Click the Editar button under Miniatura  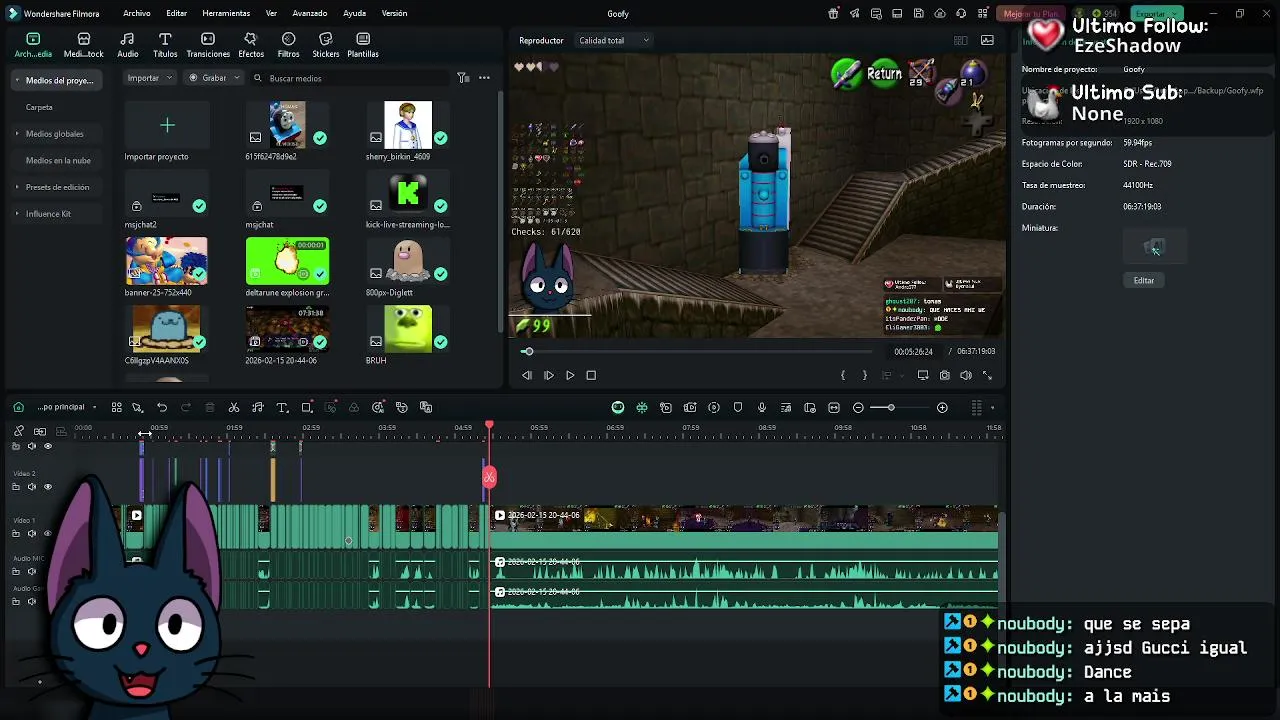click(x=1144, y=280)
